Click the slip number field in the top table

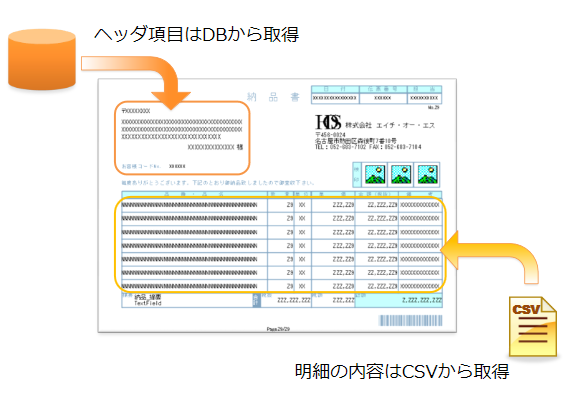(383, 98)
